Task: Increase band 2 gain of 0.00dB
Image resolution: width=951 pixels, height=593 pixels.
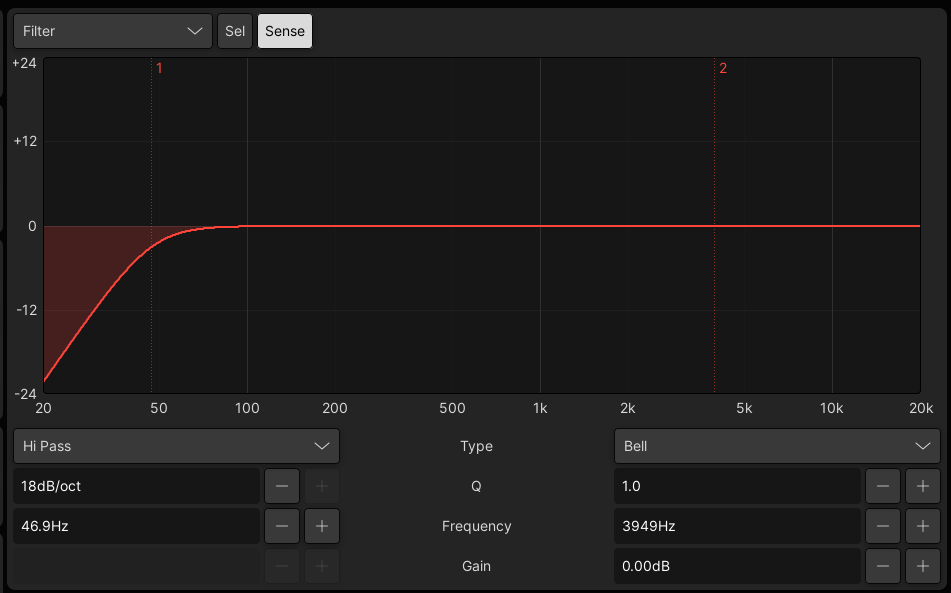Action: [922, 566]
